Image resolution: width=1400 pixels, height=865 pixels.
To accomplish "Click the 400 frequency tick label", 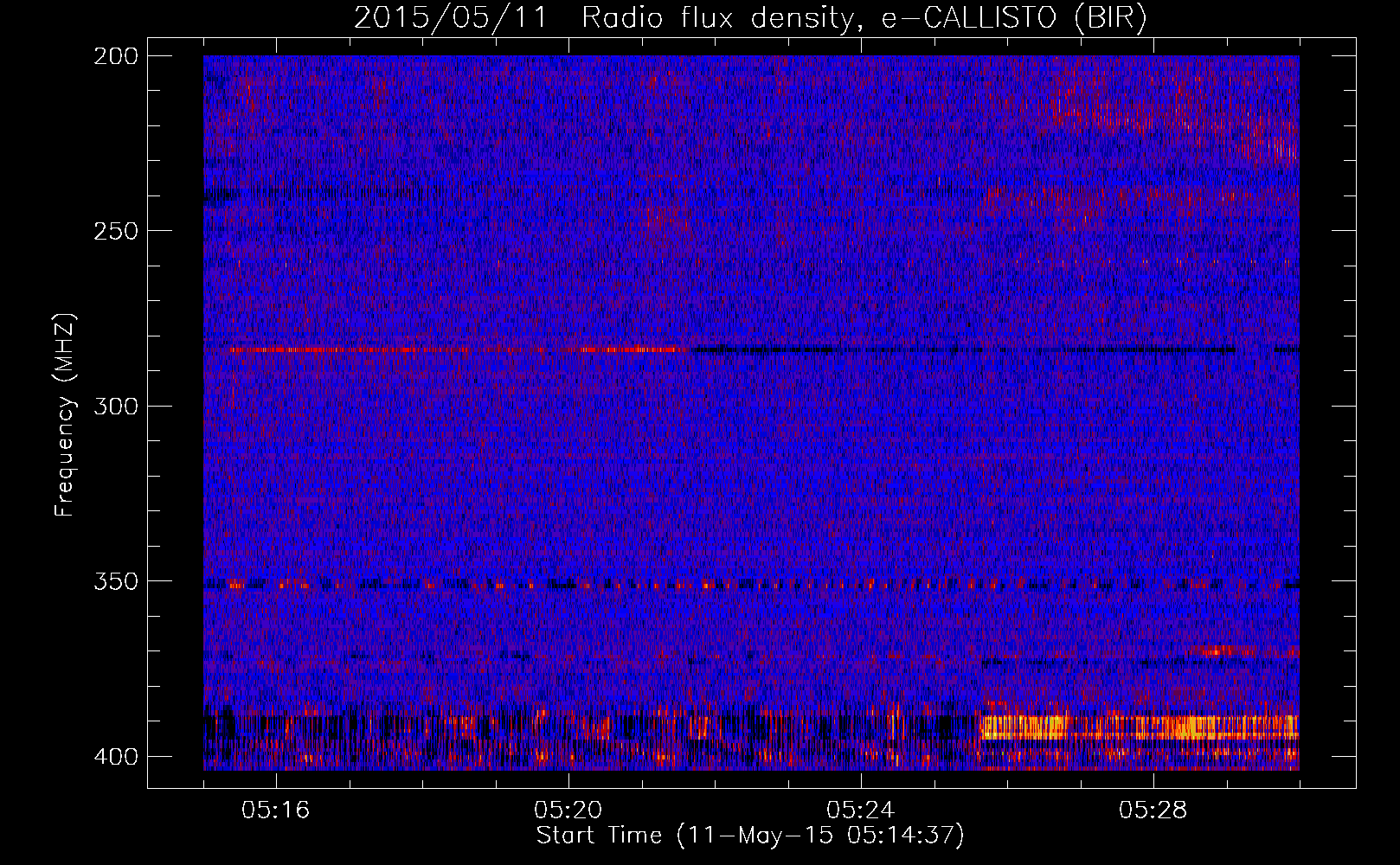I will (x=116, y=757).
